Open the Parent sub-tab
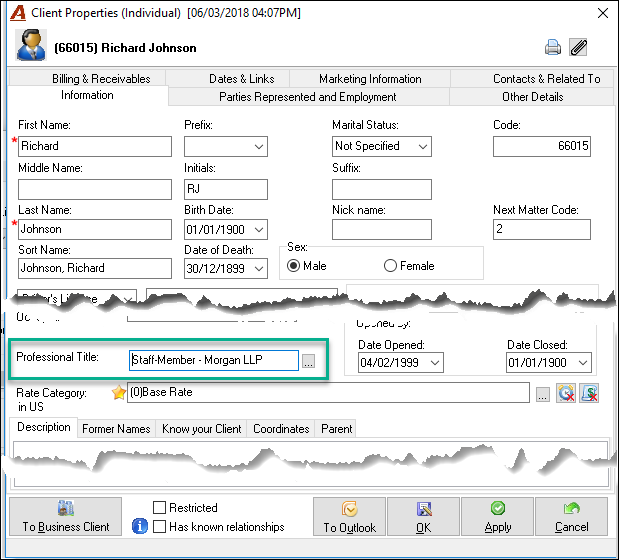Image resolution: width=619 pixels, height=560 pixels. [336, 429]
